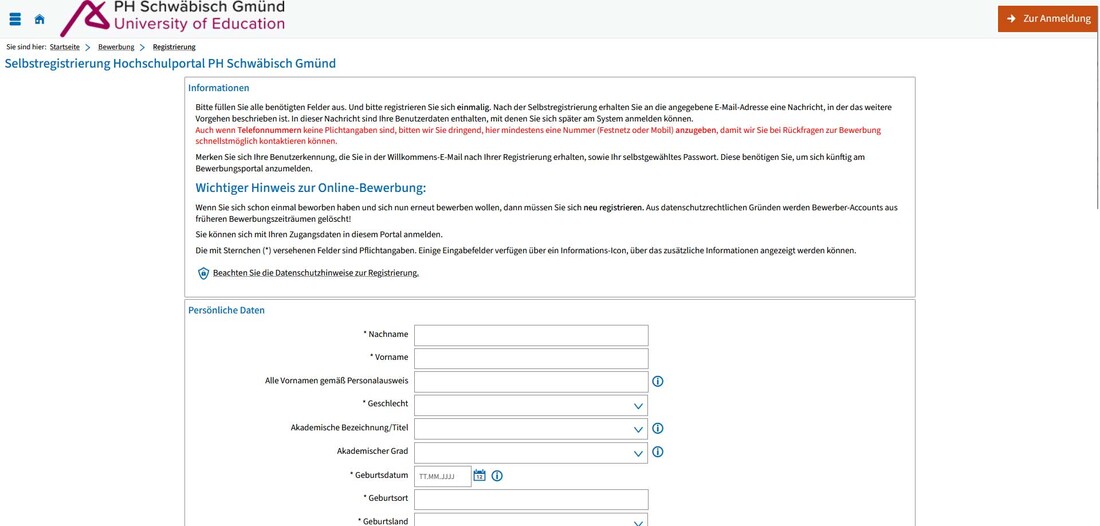Show info for Akademische Bezeichnung/Titel
The height and width of the screenshot is (526, 1100).
(x=657, y=429)
